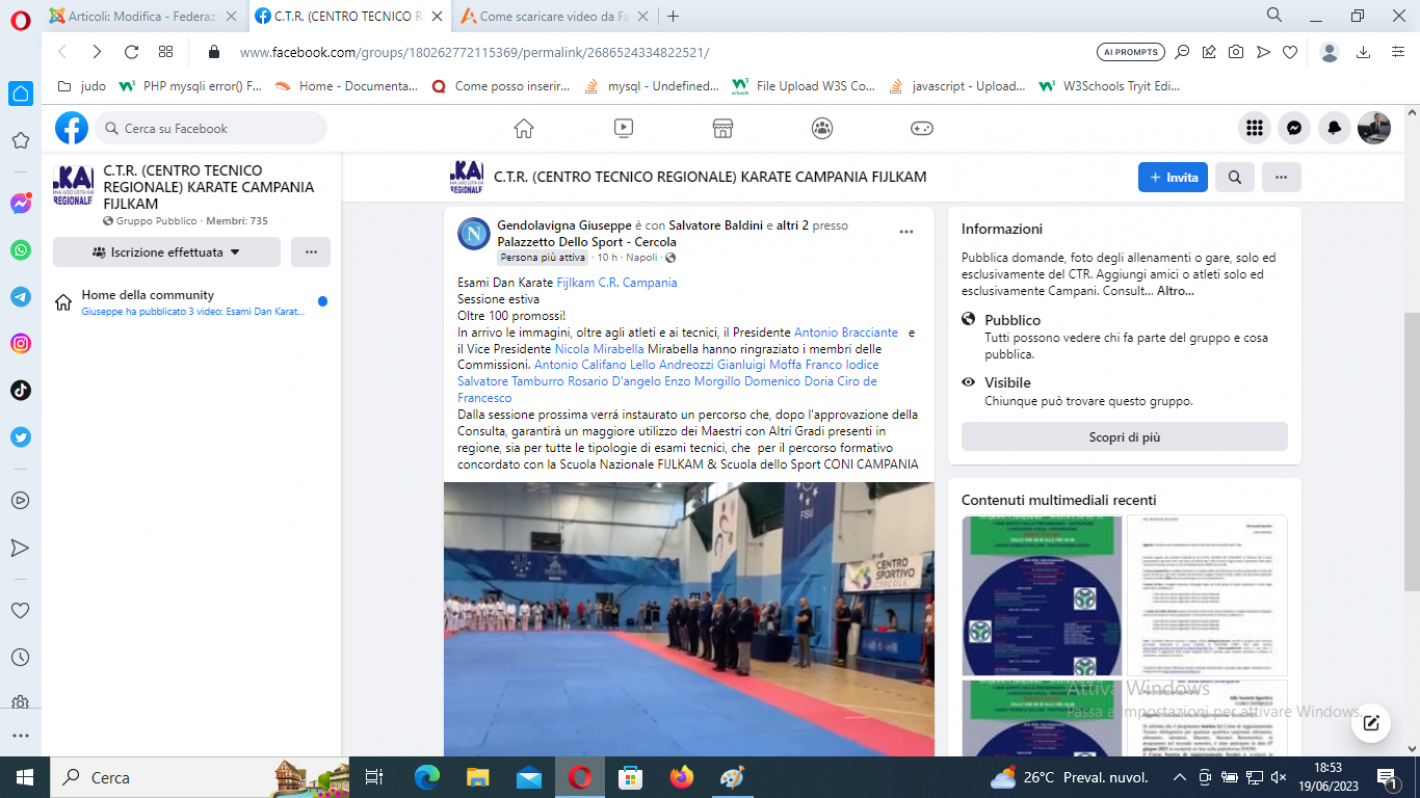Open Opera sidebar history clock icon
This screenshot has height=798, width=1420.
pyautogui.click(x=21, y=657)
